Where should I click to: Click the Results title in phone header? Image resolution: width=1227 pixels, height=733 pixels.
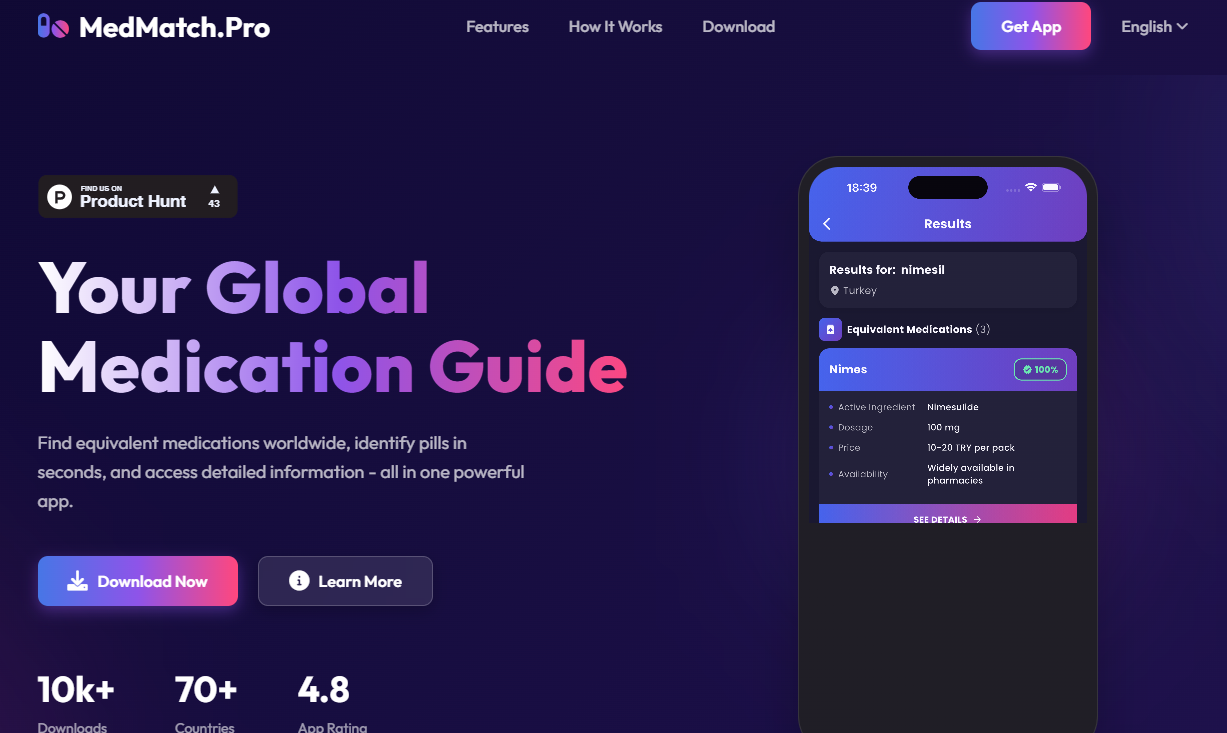point(948,224)
